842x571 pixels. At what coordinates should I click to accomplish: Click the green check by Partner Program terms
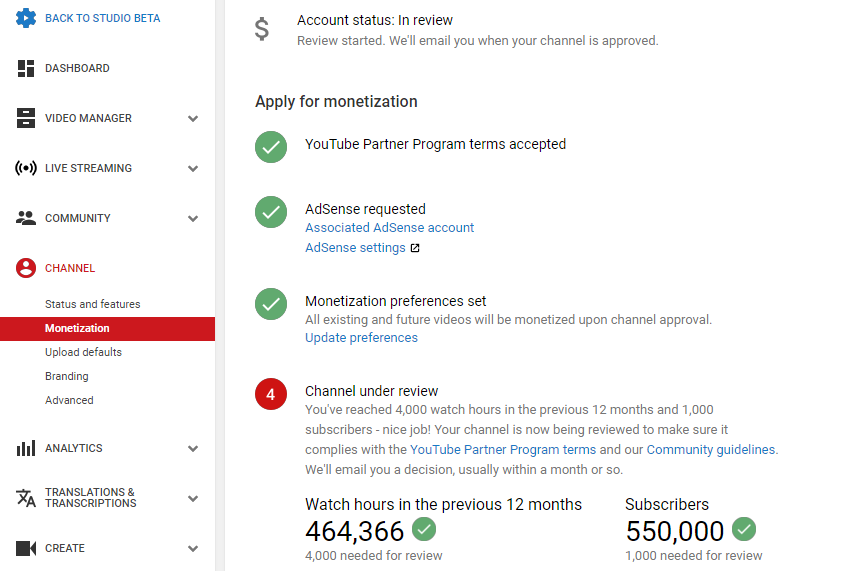pyautogui.click(x=271, y=147)
